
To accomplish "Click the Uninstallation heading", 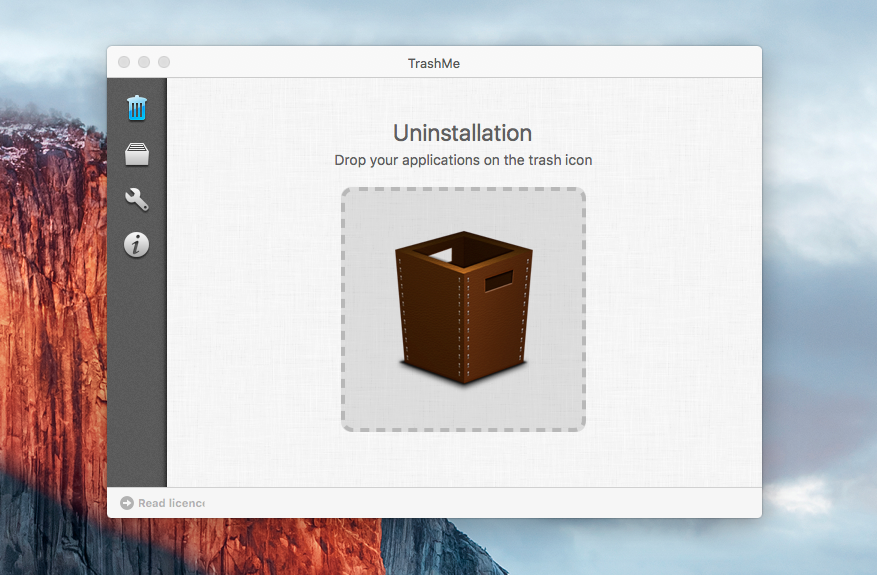I will point(462,133).
